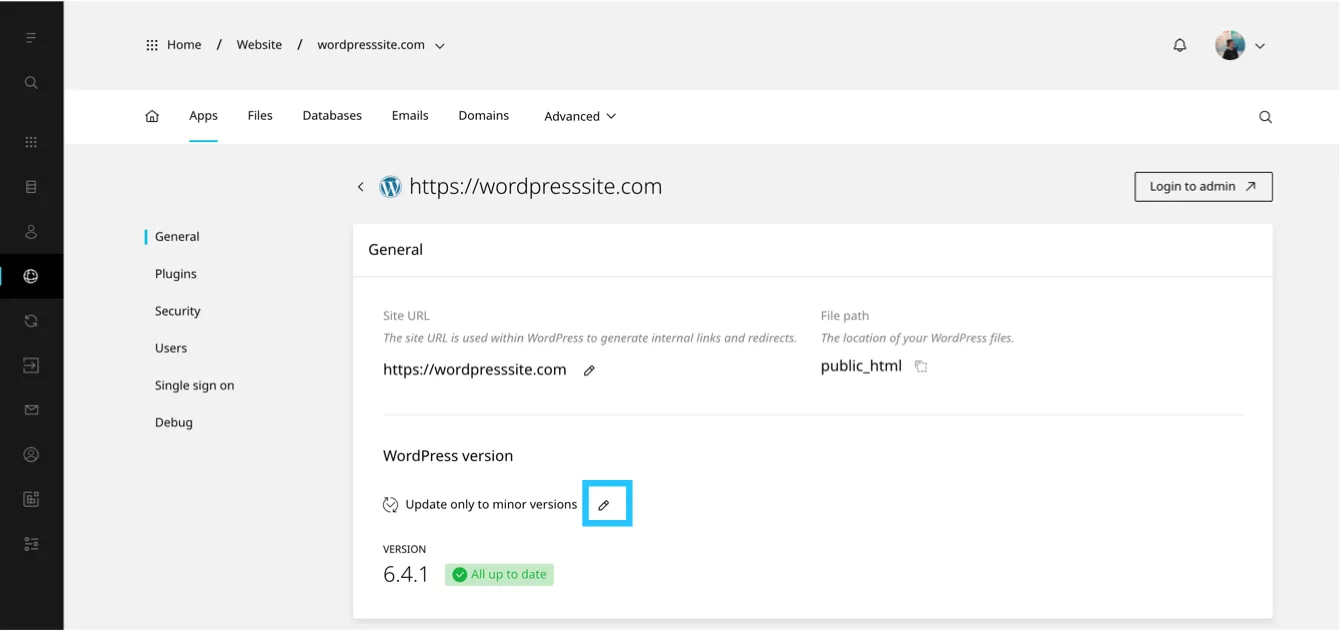Click the Login to admin button
The height and width of the screenshot is (632, 1340).
point(1203,187)
